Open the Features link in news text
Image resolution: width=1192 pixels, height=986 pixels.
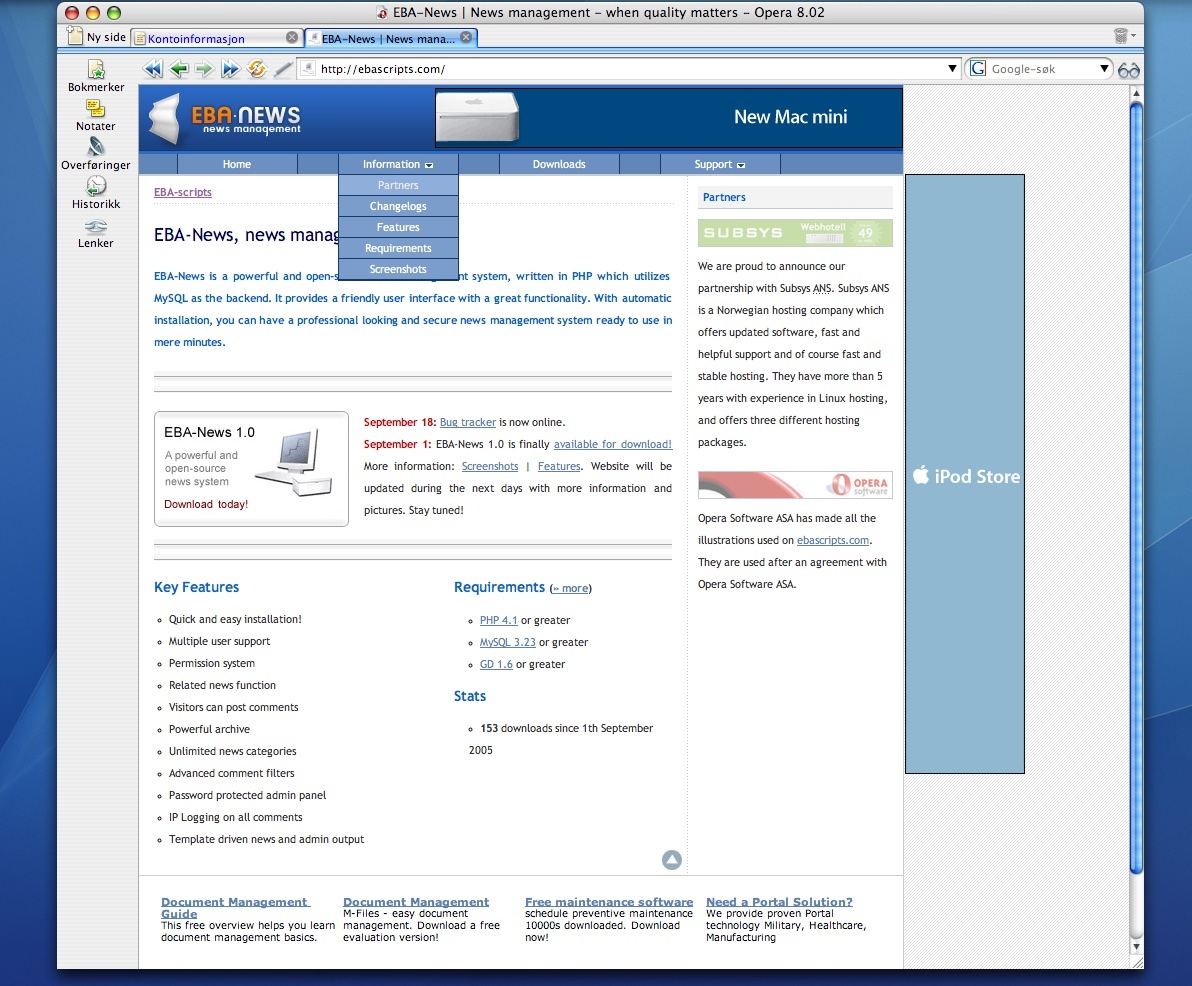click(559, 467)
